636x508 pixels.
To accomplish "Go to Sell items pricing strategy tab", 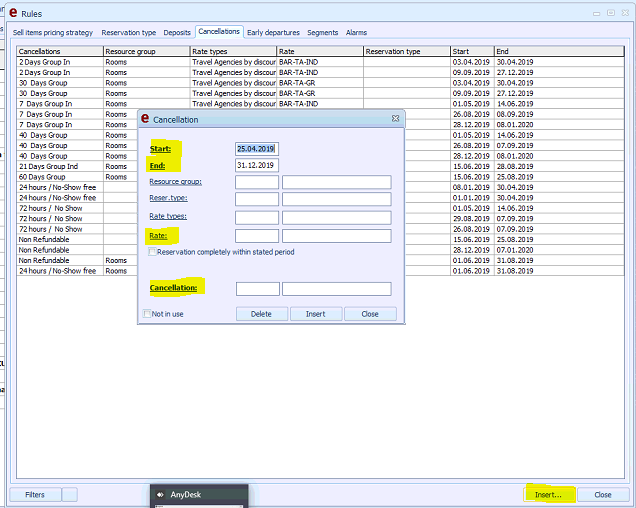I will pos(54,33).
